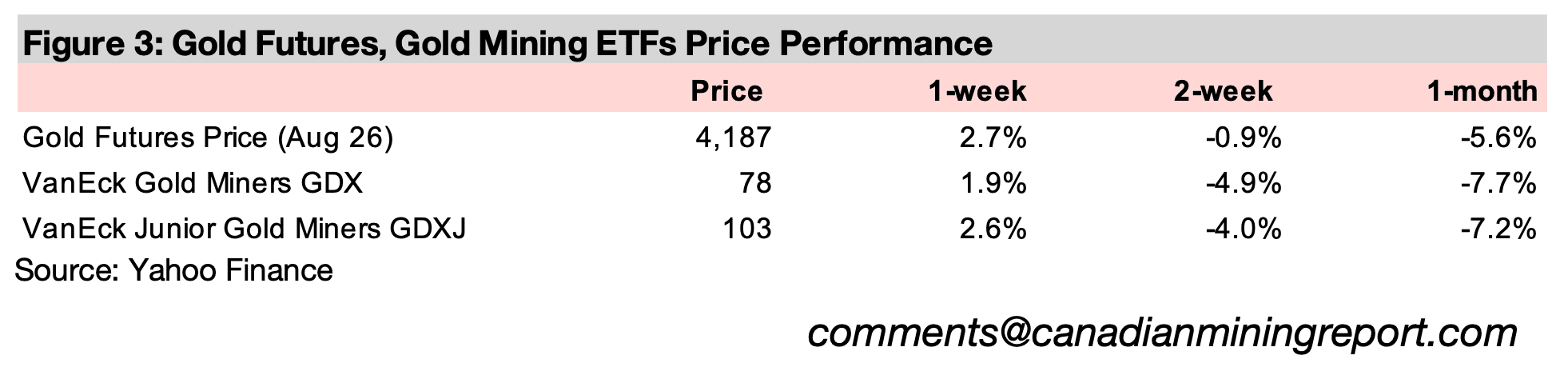Click the gold futures 2-week -0.9% cell
The width and height of the screenshot is (1568, 387).
coord(1243,138)
